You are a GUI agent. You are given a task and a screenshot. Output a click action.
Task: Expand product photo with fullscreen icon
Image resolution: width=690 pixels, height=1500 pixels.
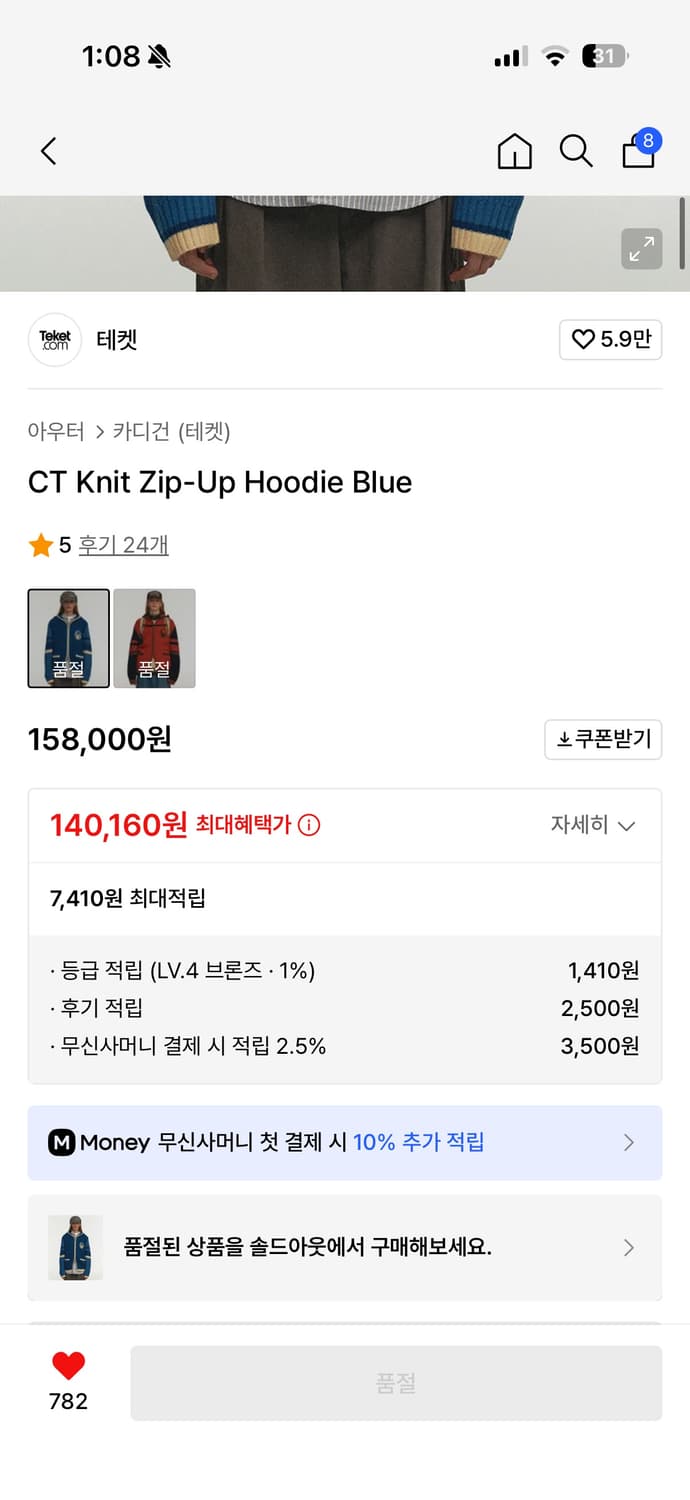pyautogui.click(x=641, y=249)
